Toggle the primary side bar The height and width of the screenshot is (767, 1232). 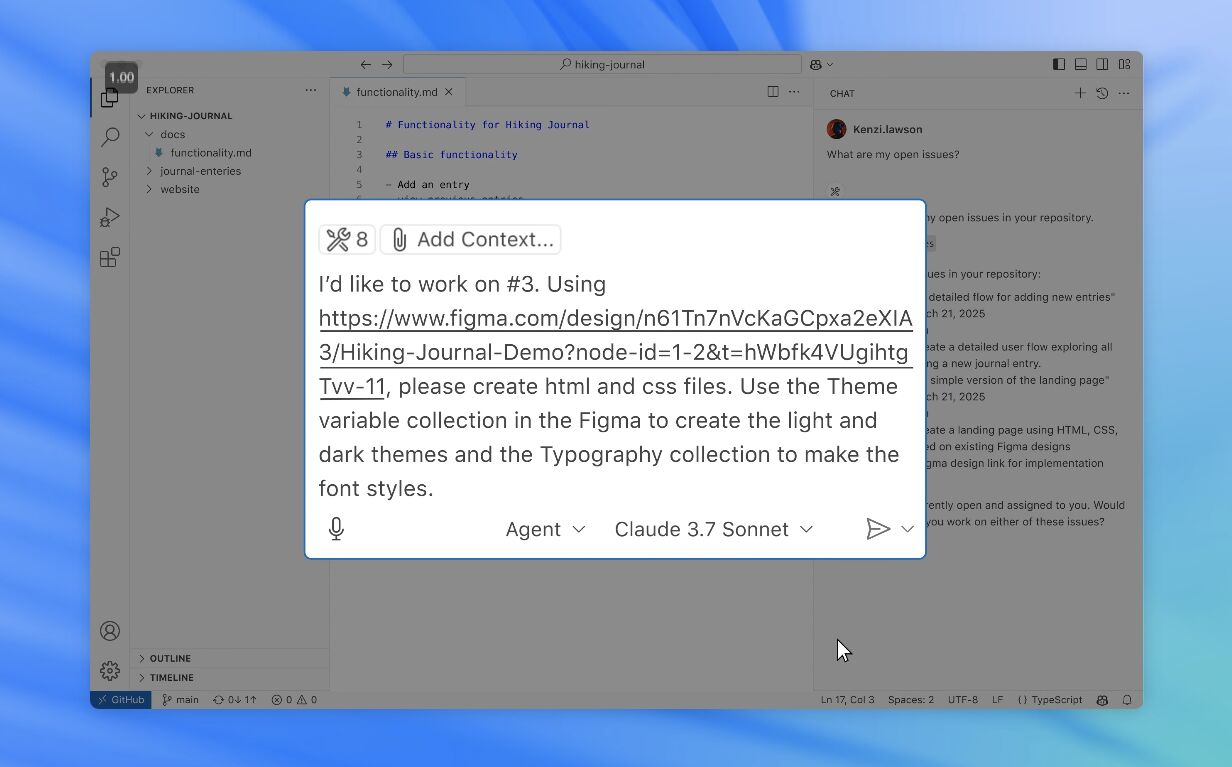(1059, 64)
